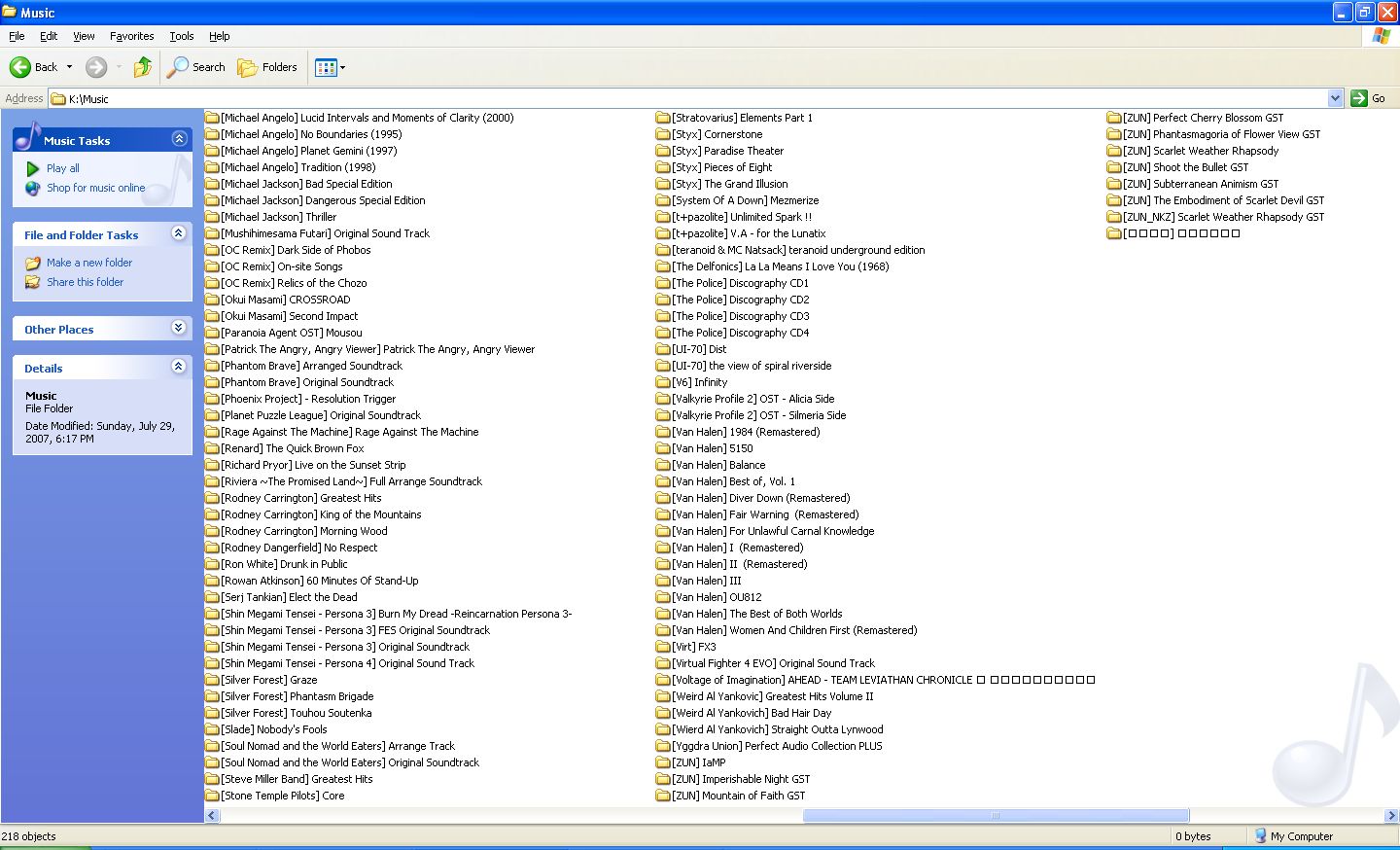Open the Tools menu
This screenshot has height=850, width=1400.
tap(182, 36)
